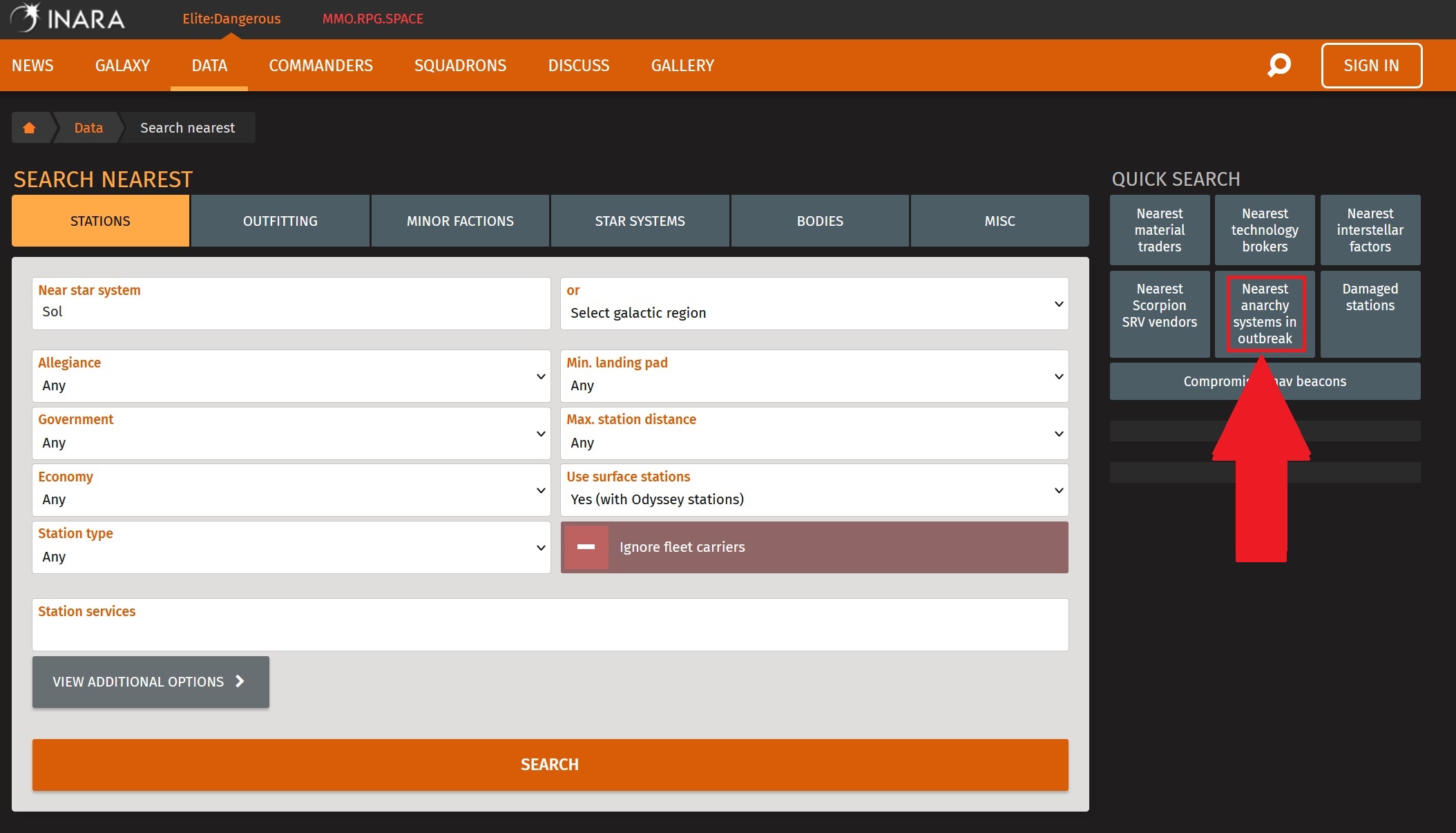Click the Sign In button
The height and width of the screenshot is (833, 1456).
(1372, 66)
